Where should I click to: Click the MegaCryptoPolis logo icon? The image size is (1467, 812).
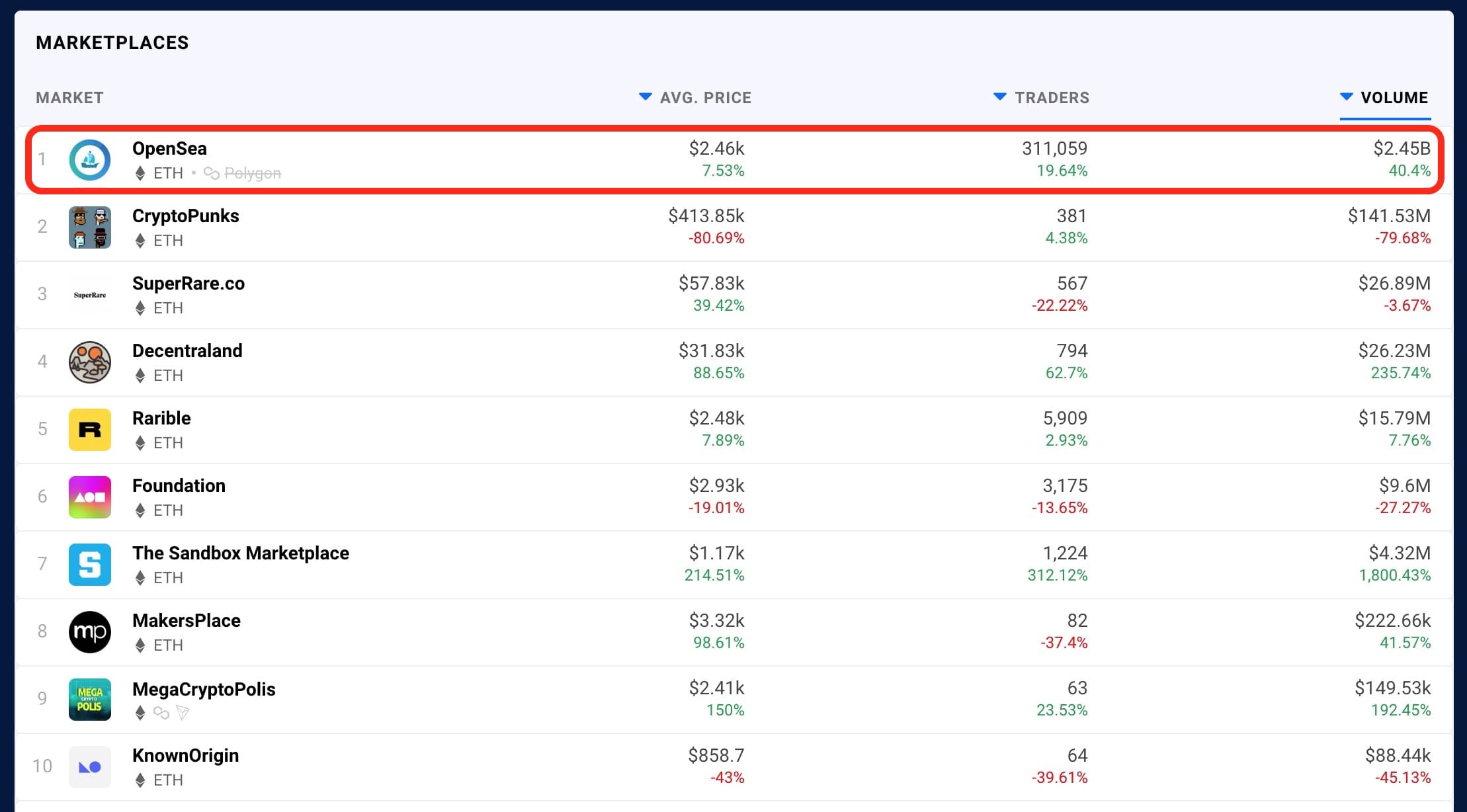tap(90, 700)
